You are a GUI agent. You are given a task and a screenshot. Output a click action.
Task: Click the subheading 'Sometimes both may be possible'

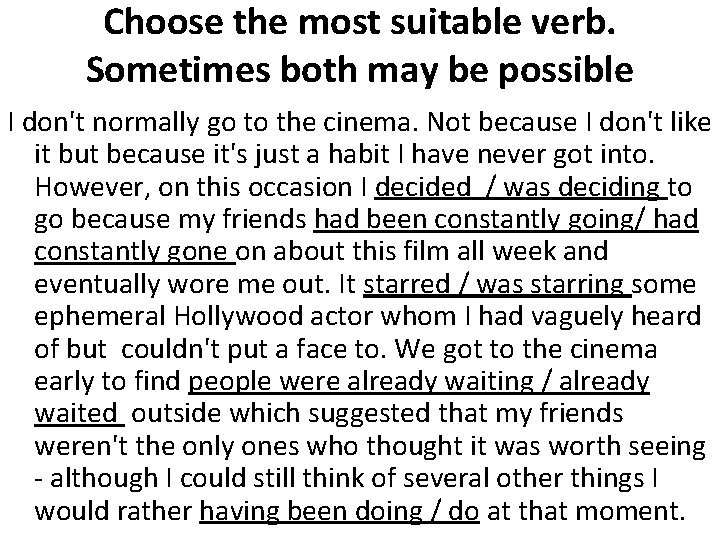360,70
